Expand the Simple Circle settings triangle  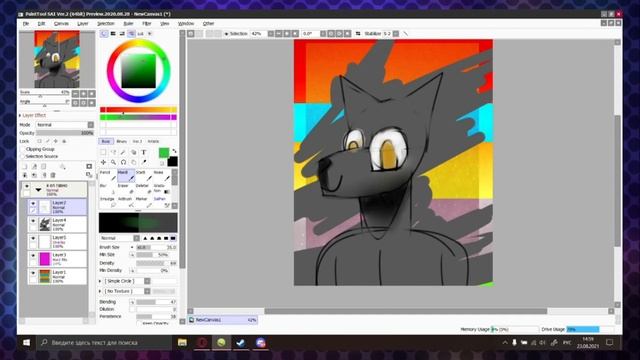(x=100, y=281)
